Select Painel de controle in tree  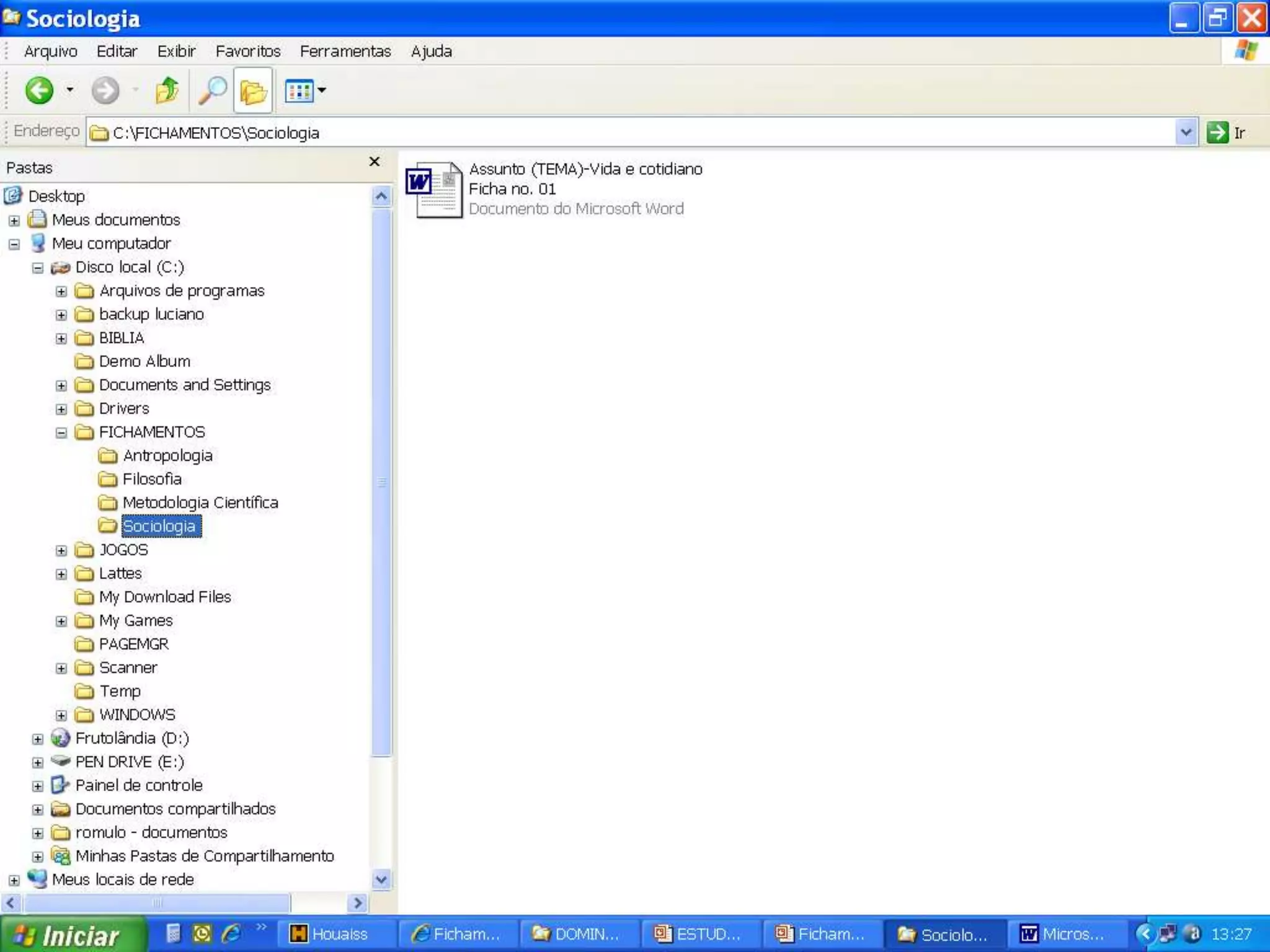pyautogui.click(x=138, y=786)
